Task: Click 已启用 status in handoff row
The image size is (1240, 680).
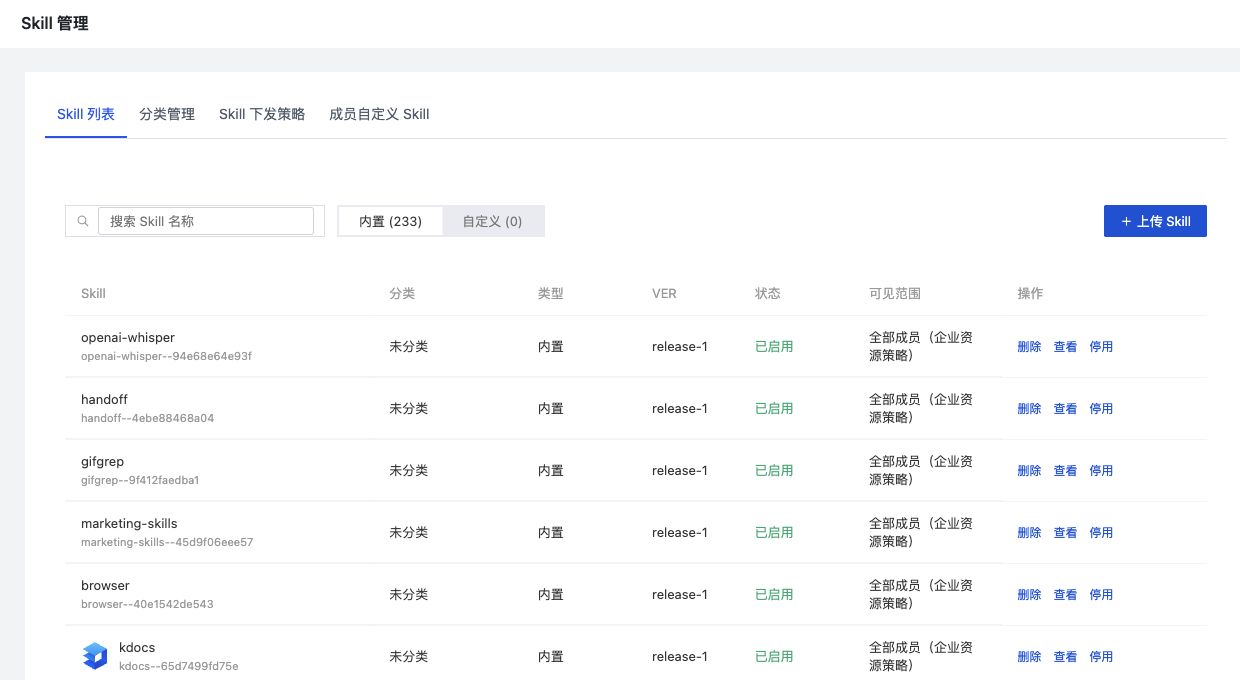Action: [x=774, y=409]
